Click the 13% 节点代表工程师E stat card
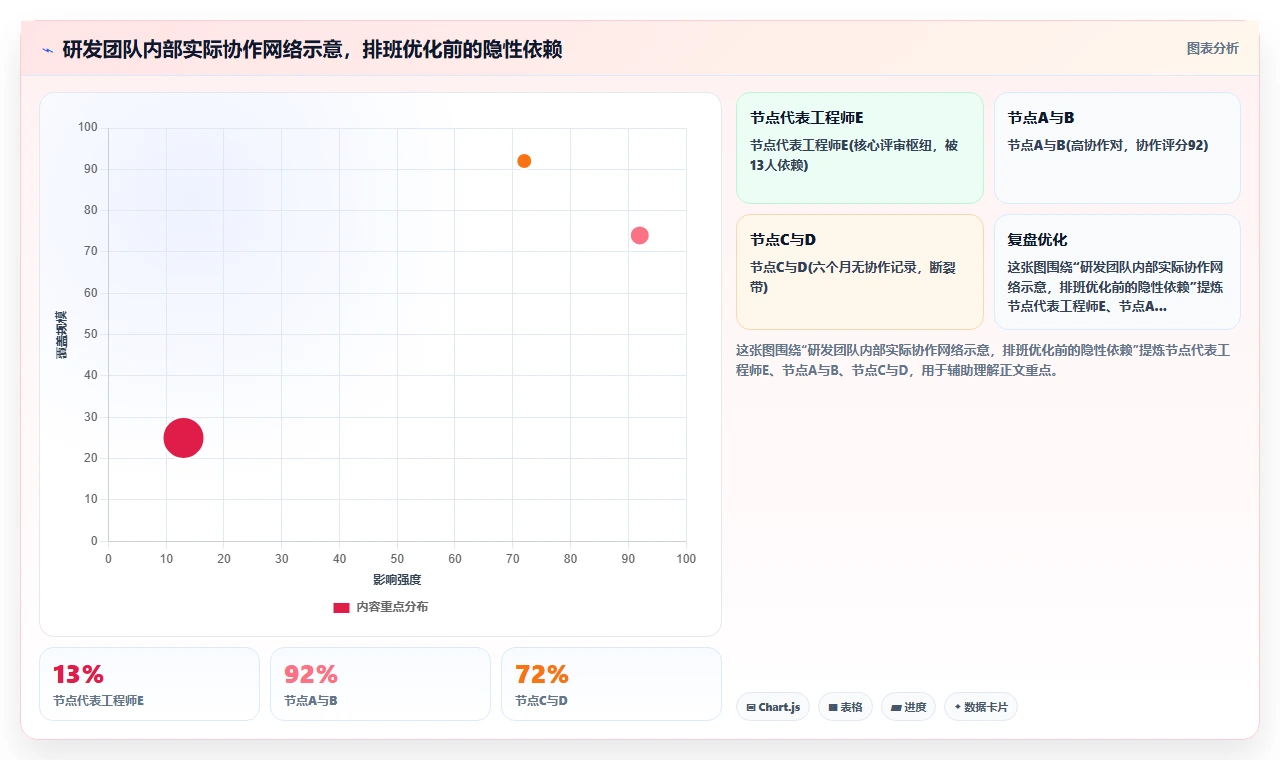The image size is (1280, 760). [x=149, y=684]
